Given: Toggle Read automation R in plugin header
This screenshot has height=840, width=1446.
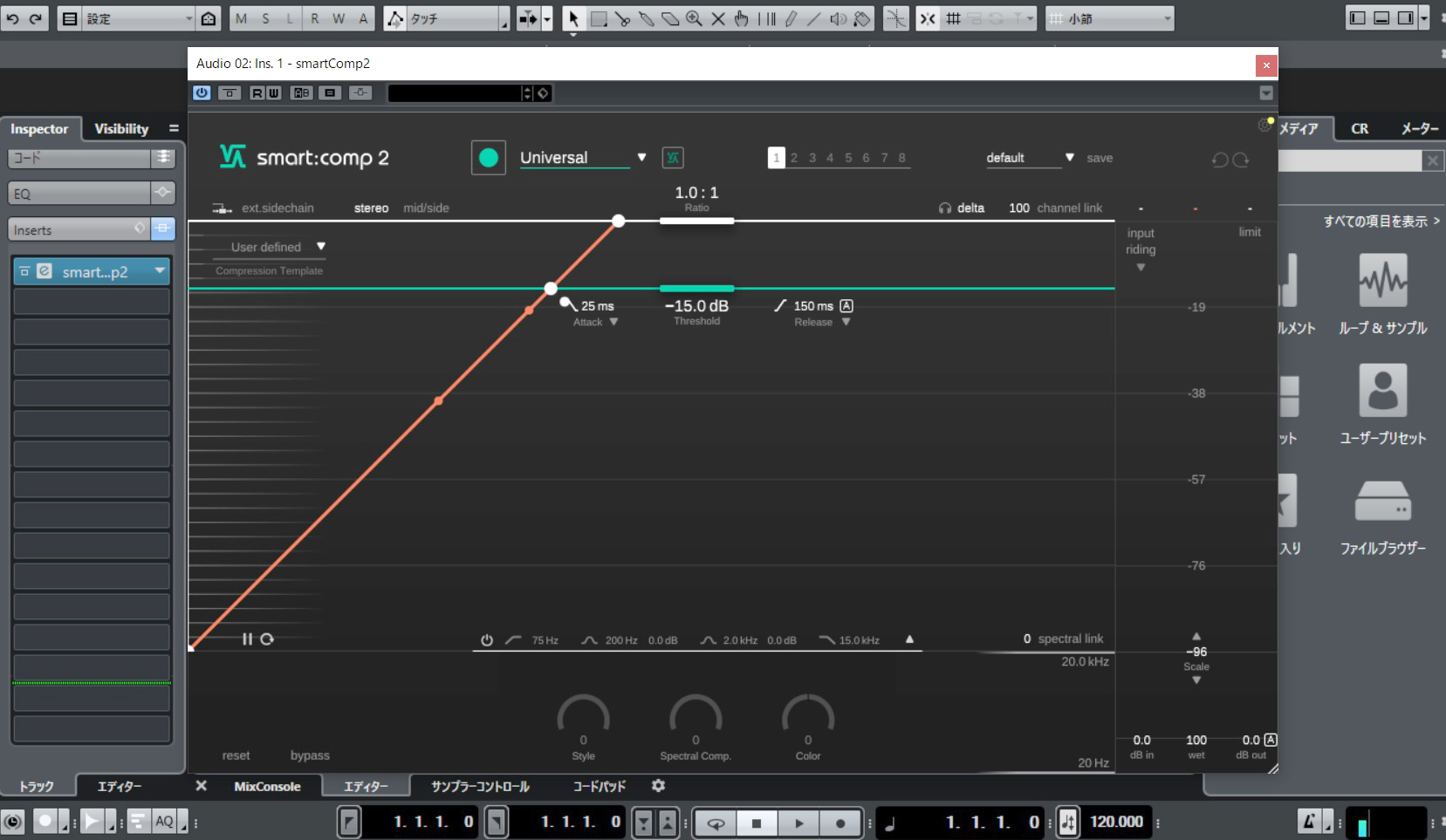Looking at the screenshot, I should [257, 92].
